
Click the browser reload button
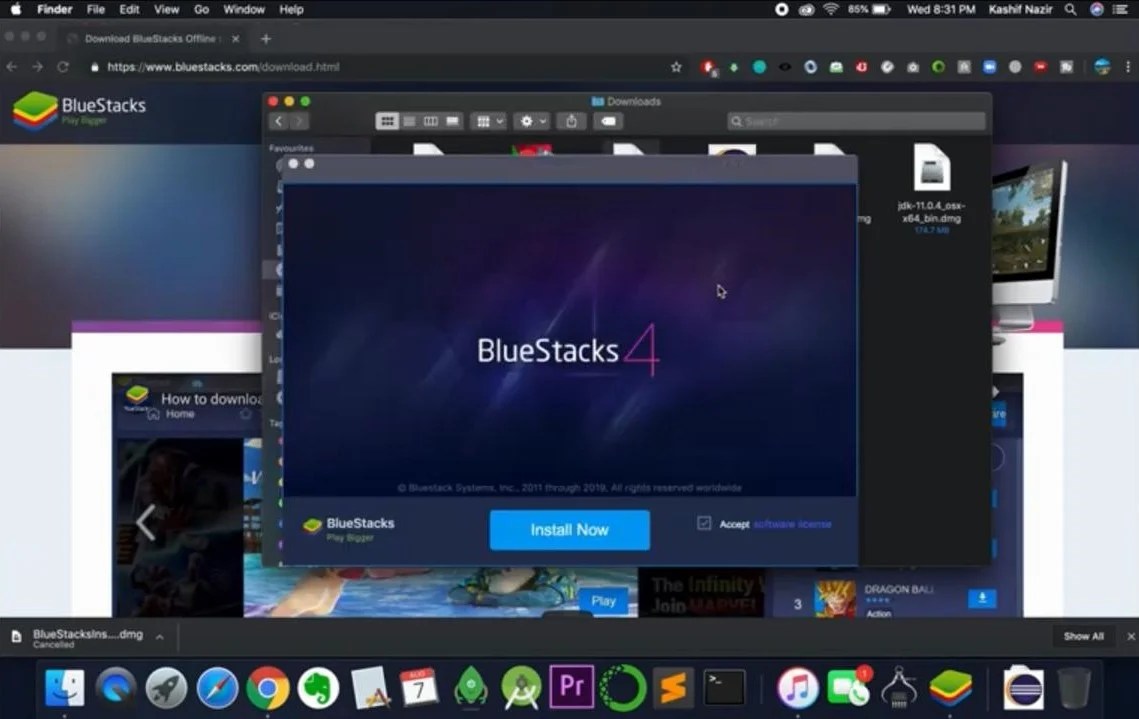click(63, 67)
